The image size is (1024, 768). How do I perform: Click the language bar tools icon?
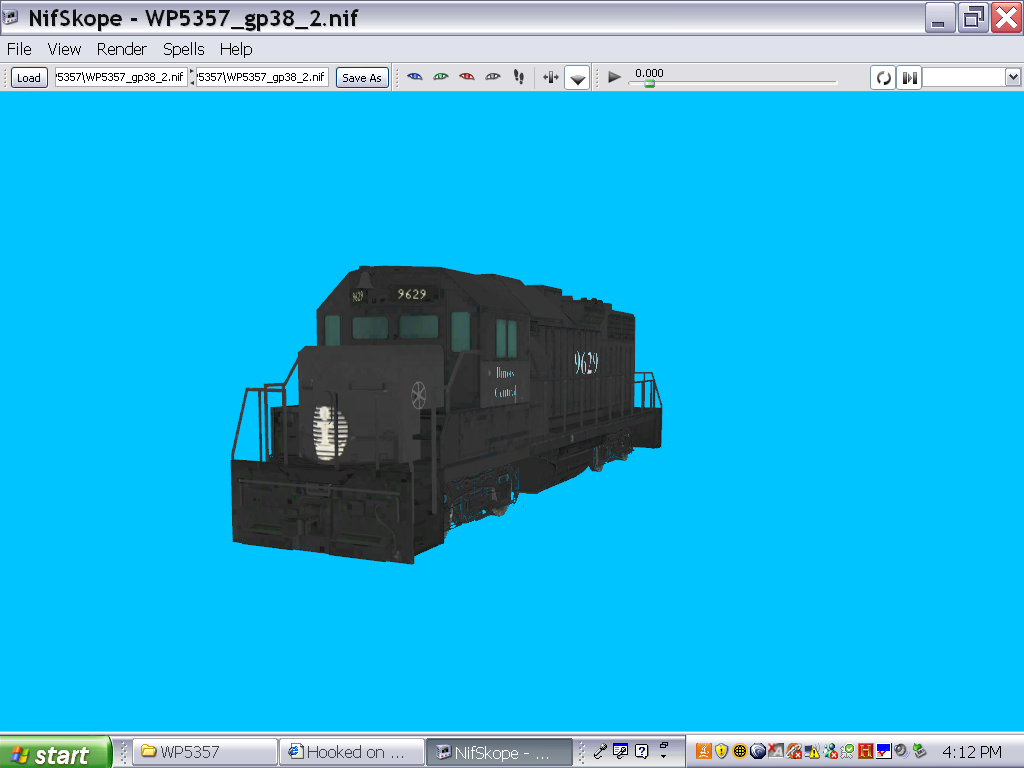click(x=620, y=751)
